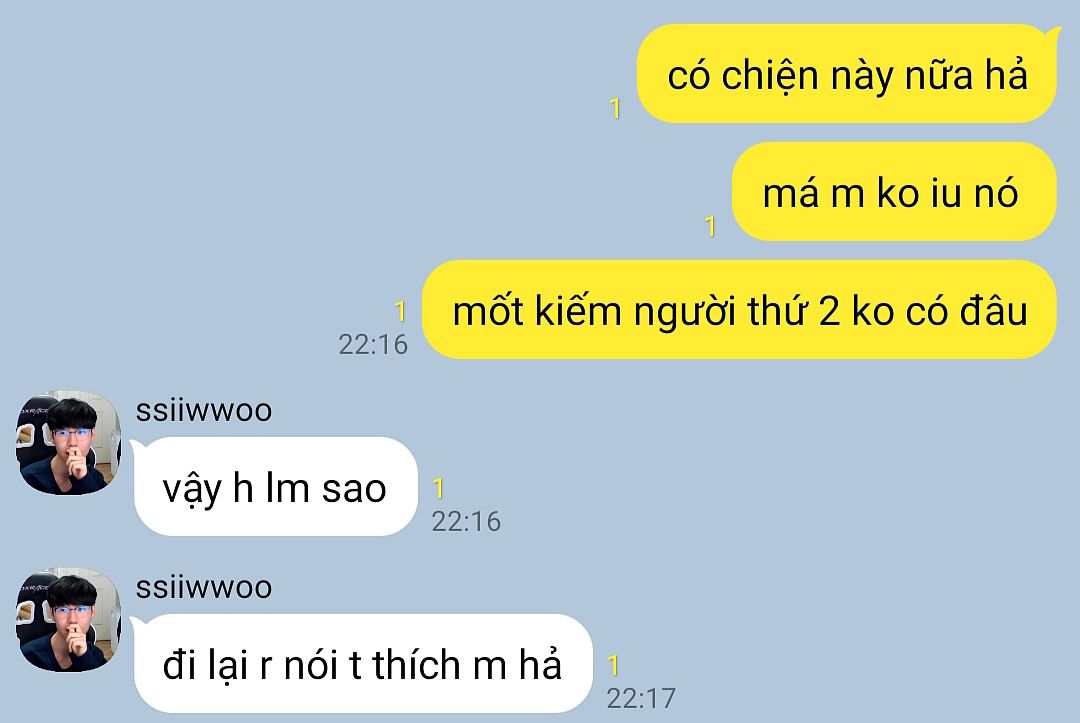The image size is (1080, 723).
Task: Select the message "mốt kiếm người thứ 2 ko có đâu"
Action: (x=739, y=309)
